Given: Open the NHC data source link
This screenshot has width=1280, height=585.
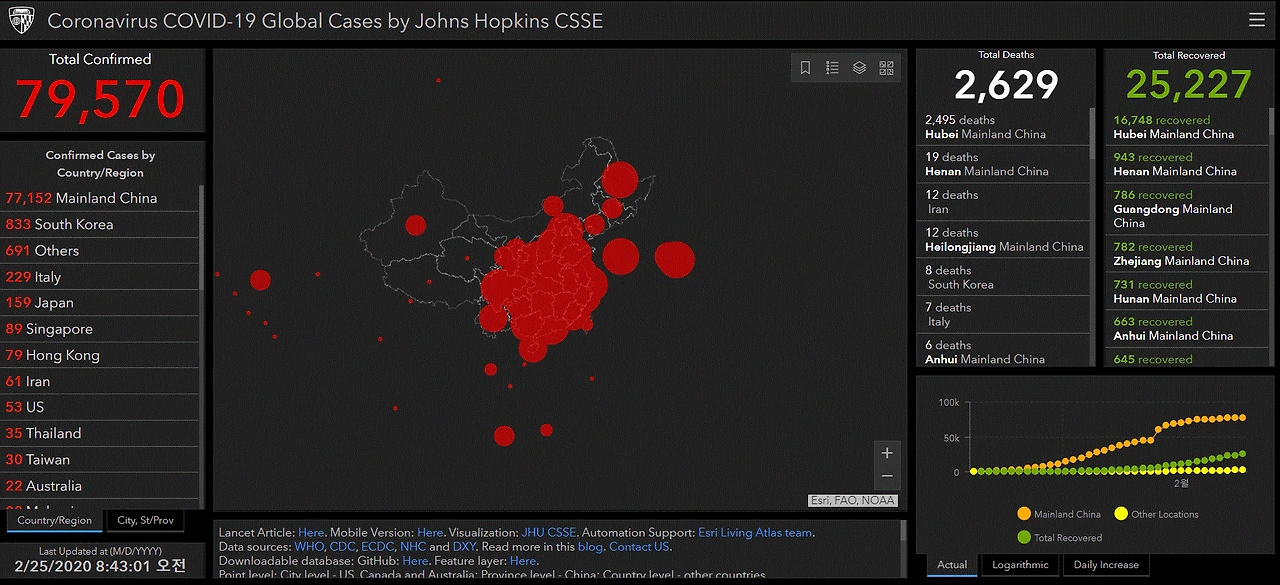Looking at the screenshot, I should [412, 547].
